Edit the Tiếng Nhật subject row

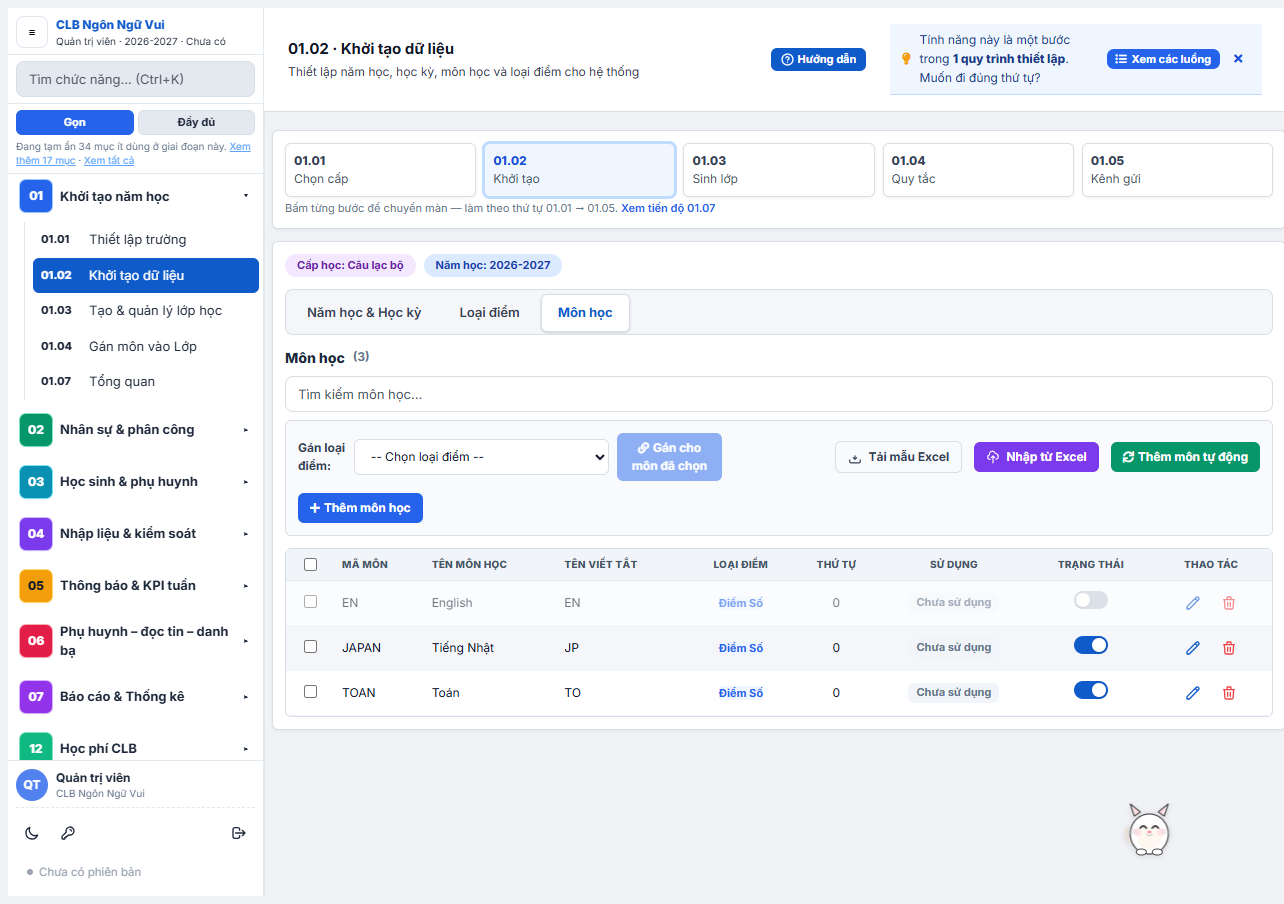pyautogui.click(x=1192, y=648)
